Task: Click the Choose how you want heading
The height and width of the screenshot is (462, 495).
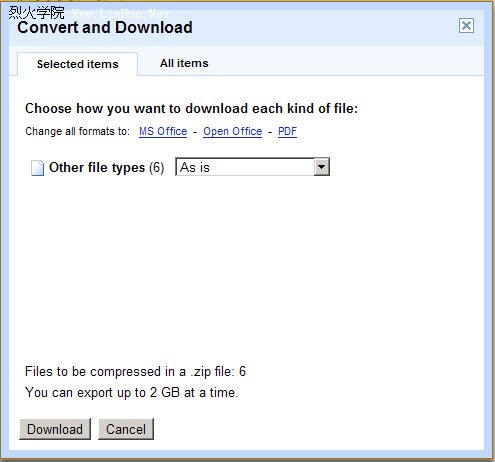Action: (191, 108)
